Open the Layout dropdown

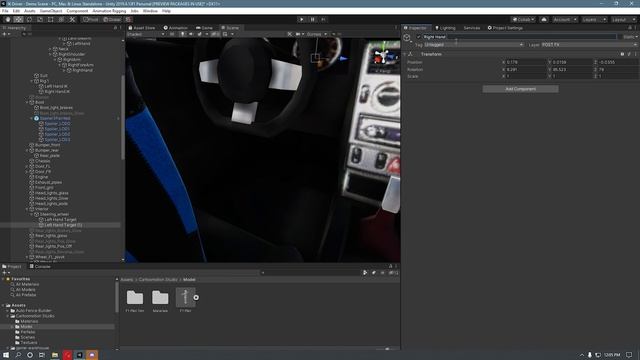[623, 19]
